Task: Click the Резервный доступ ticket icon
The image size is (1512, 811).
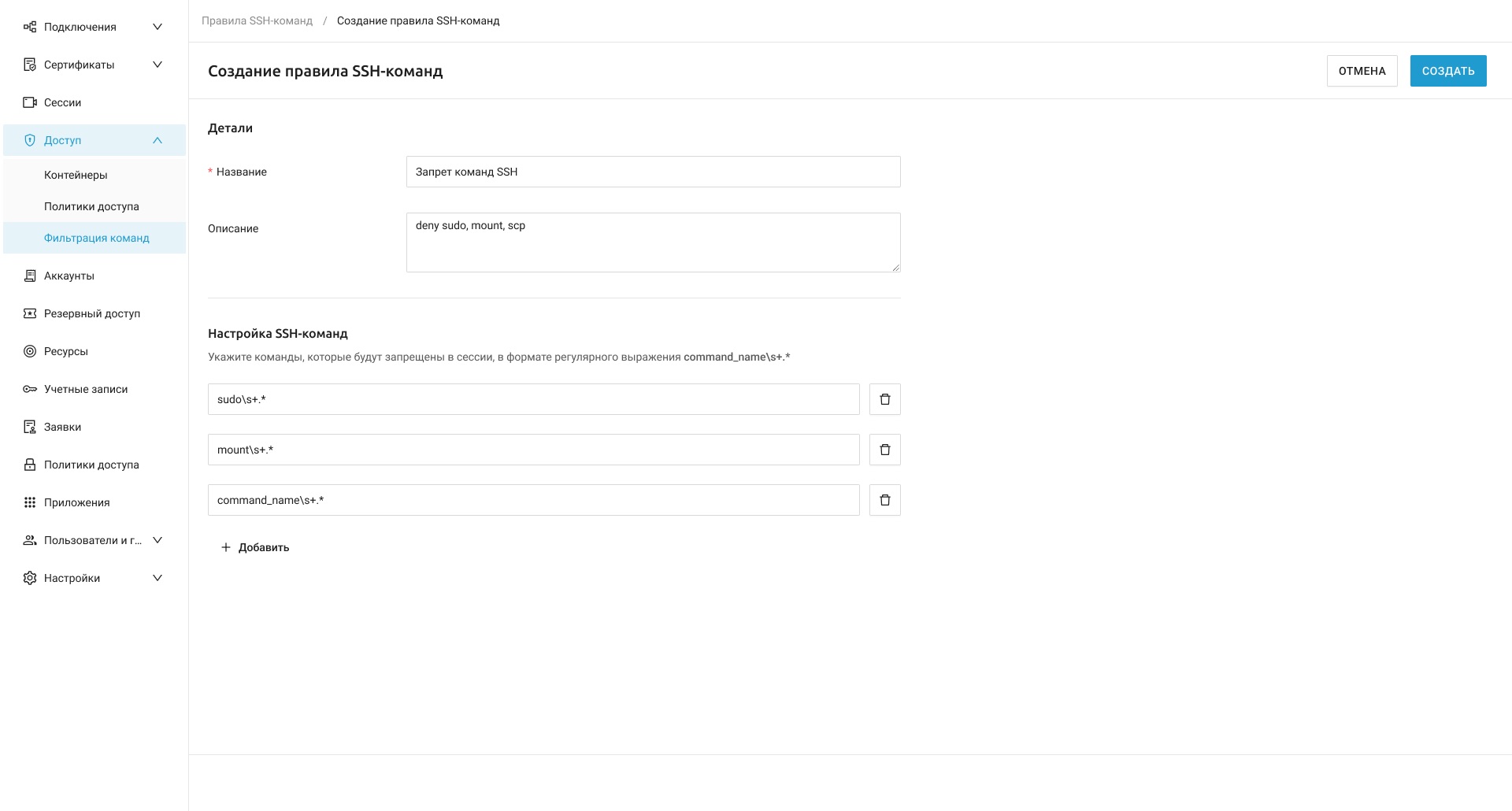Action: coord(30,313)
